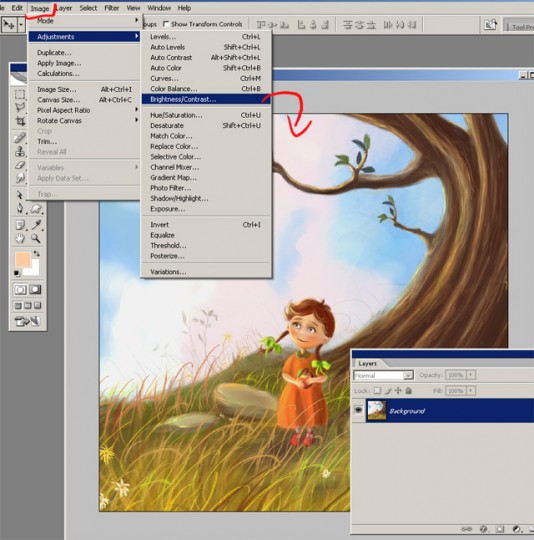Open the Filter menu
Image resolution: width=534 pixels, height=540 pixels.
pos(112,8)
